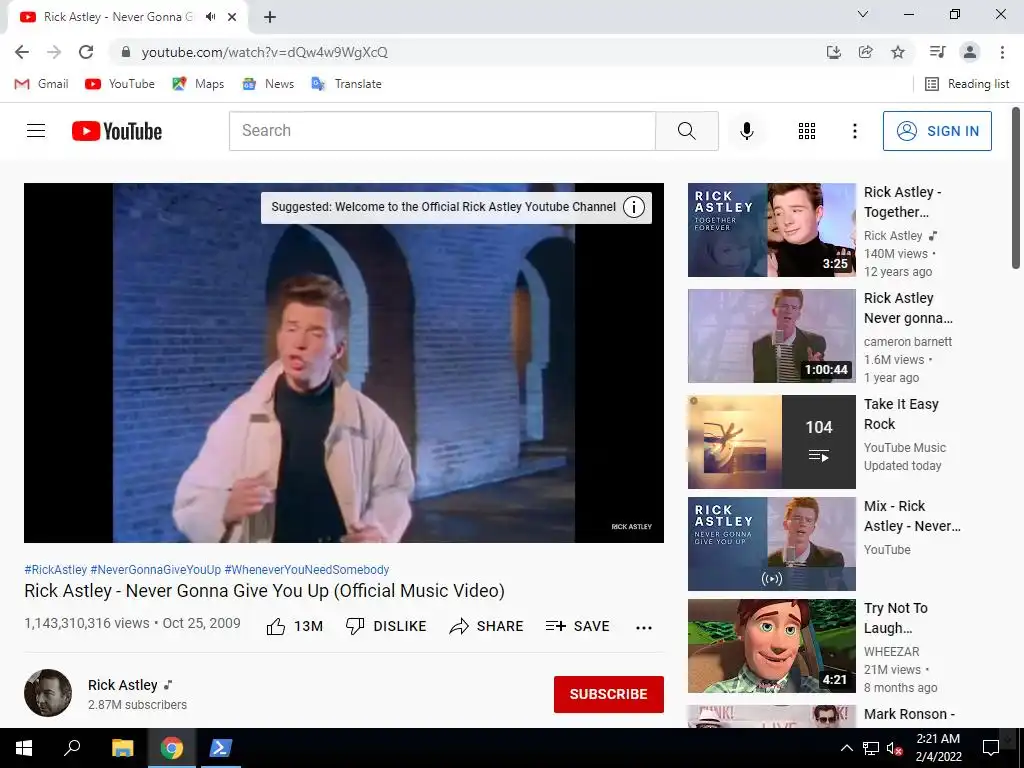Open the Translate bookmark
The image size is (1024, 768).
[346, 84]
